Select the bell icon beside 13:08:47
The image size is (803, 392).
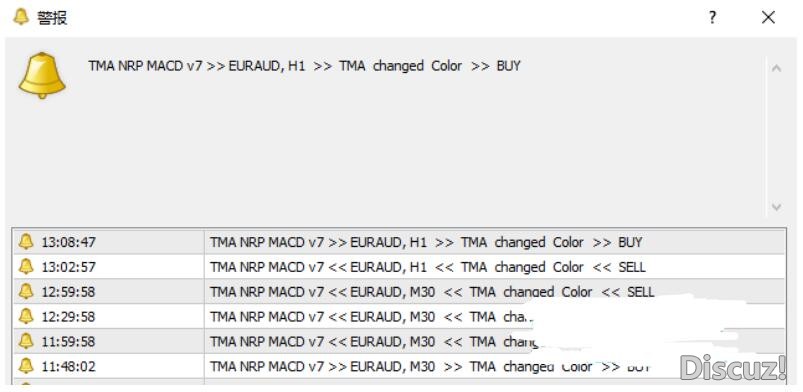pos(26,241)
